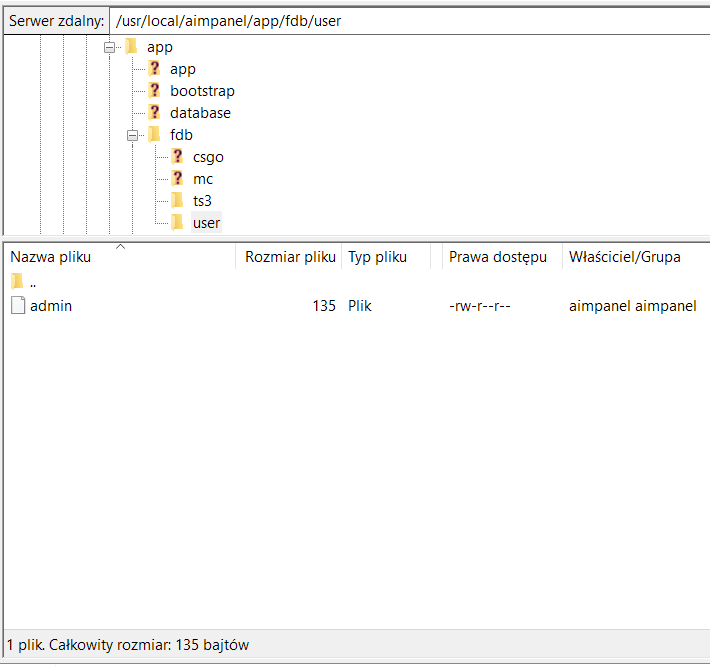Sort by Nazwa pliku column
The width and height of the screenshot is (710, 666).
pos(50,257)
